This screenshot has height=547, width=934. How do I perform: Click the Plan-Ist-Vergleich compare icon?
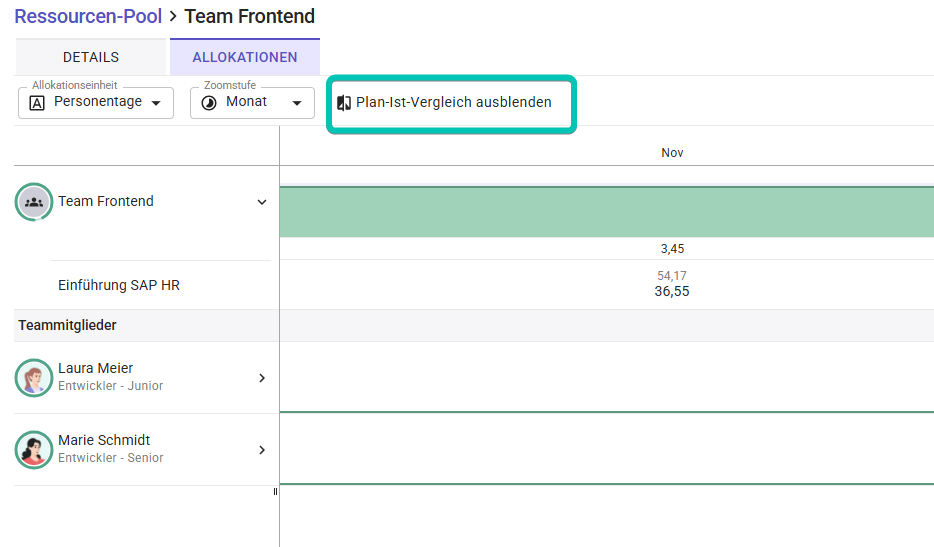click(344, 102)
